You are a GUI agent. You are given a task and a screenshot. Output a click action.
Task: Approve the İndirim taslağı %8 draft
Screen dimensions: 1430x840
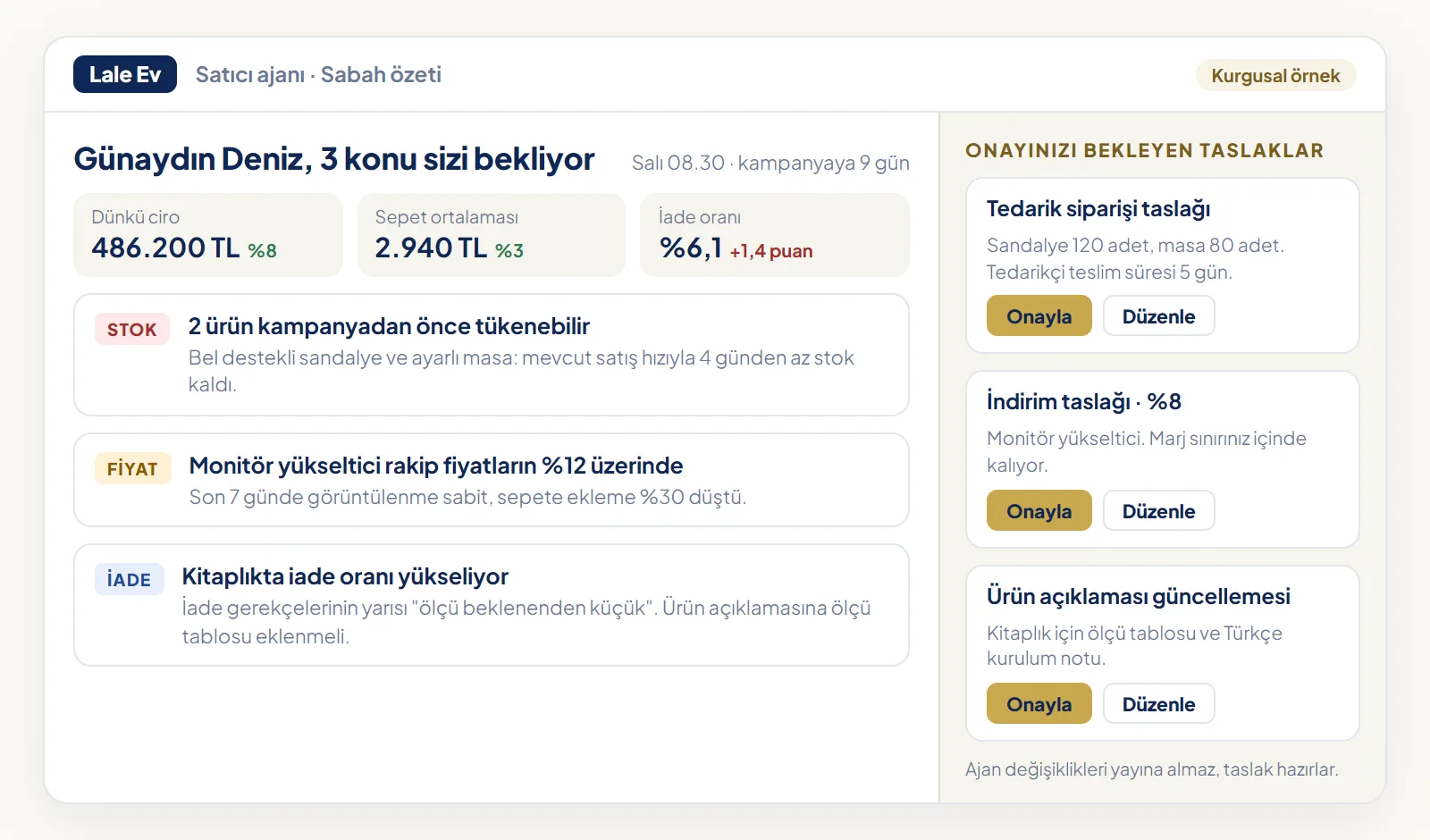pyautogui.click(x=1039, y=510)
